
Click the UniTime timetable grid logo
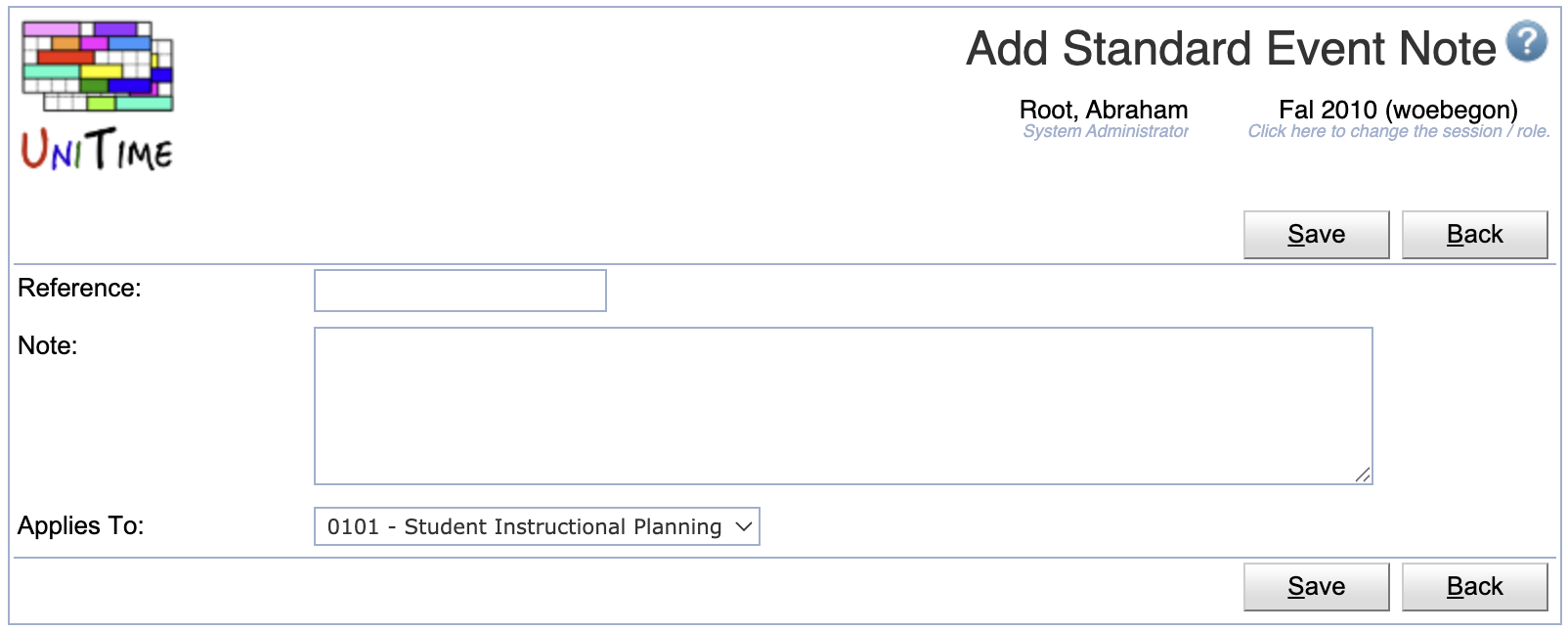click(98, 67)
